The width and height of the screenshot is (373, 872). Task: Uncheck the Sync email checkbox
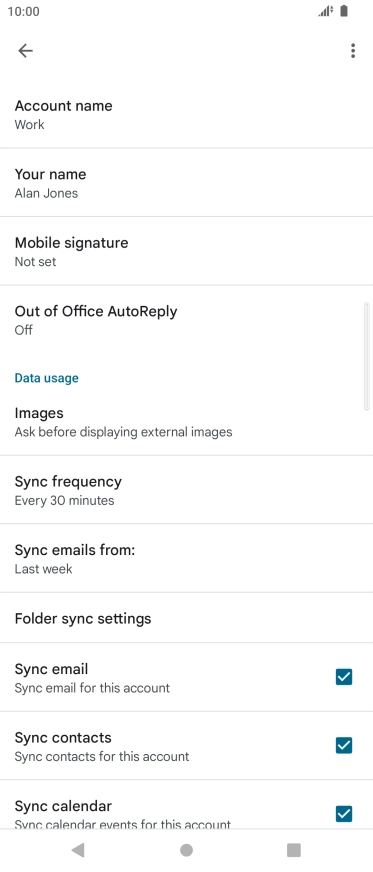(x=344, y=677)
